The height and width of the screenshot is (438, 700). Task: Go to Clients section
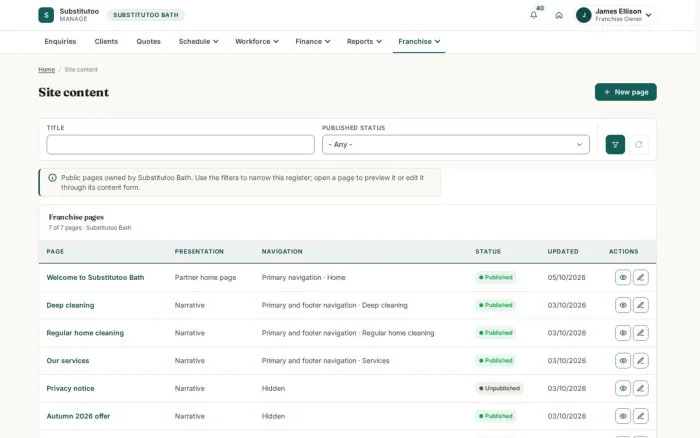click(x=106, y=42)
